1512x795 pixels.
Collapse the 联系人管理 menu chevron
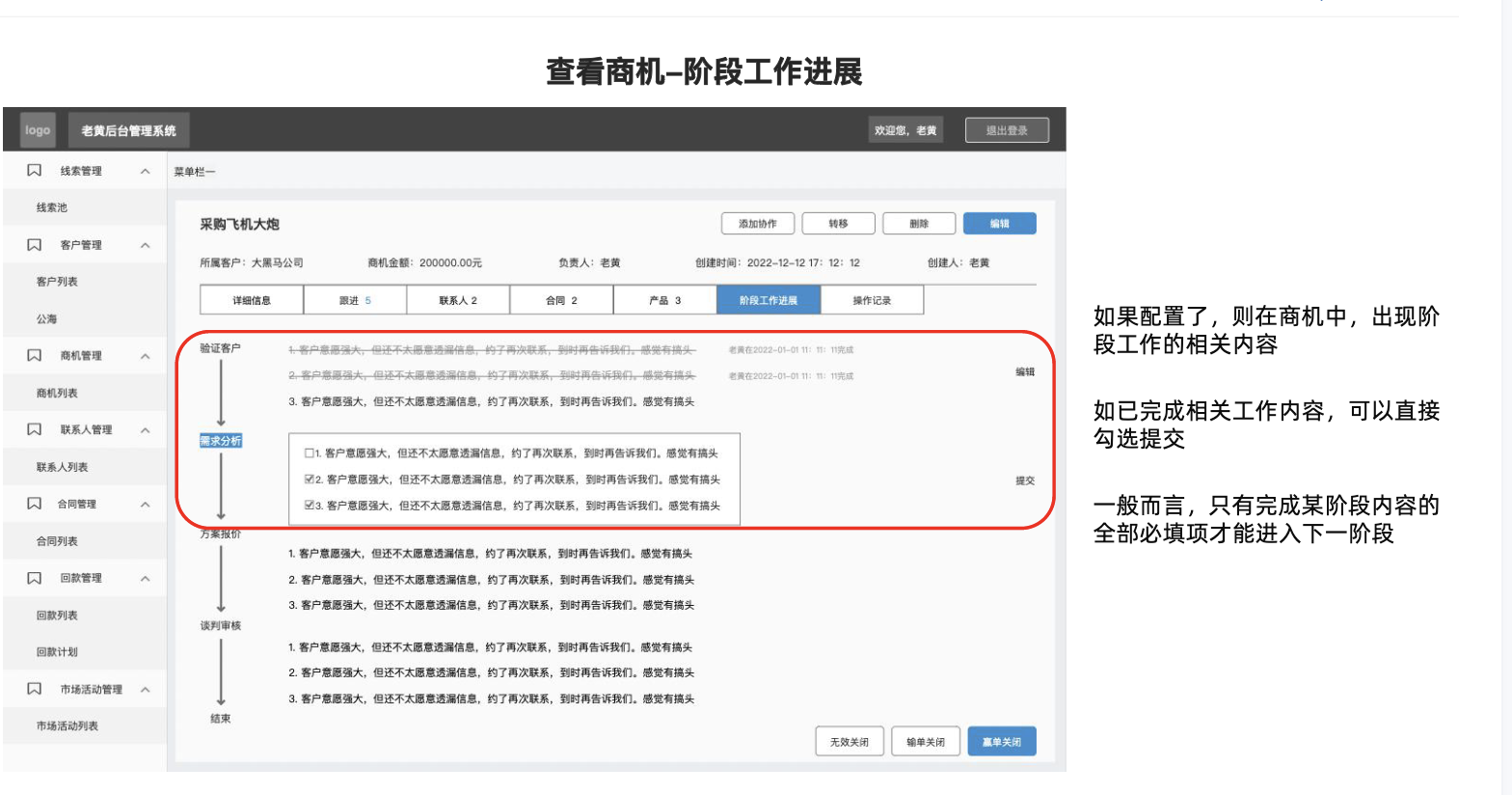146,430
